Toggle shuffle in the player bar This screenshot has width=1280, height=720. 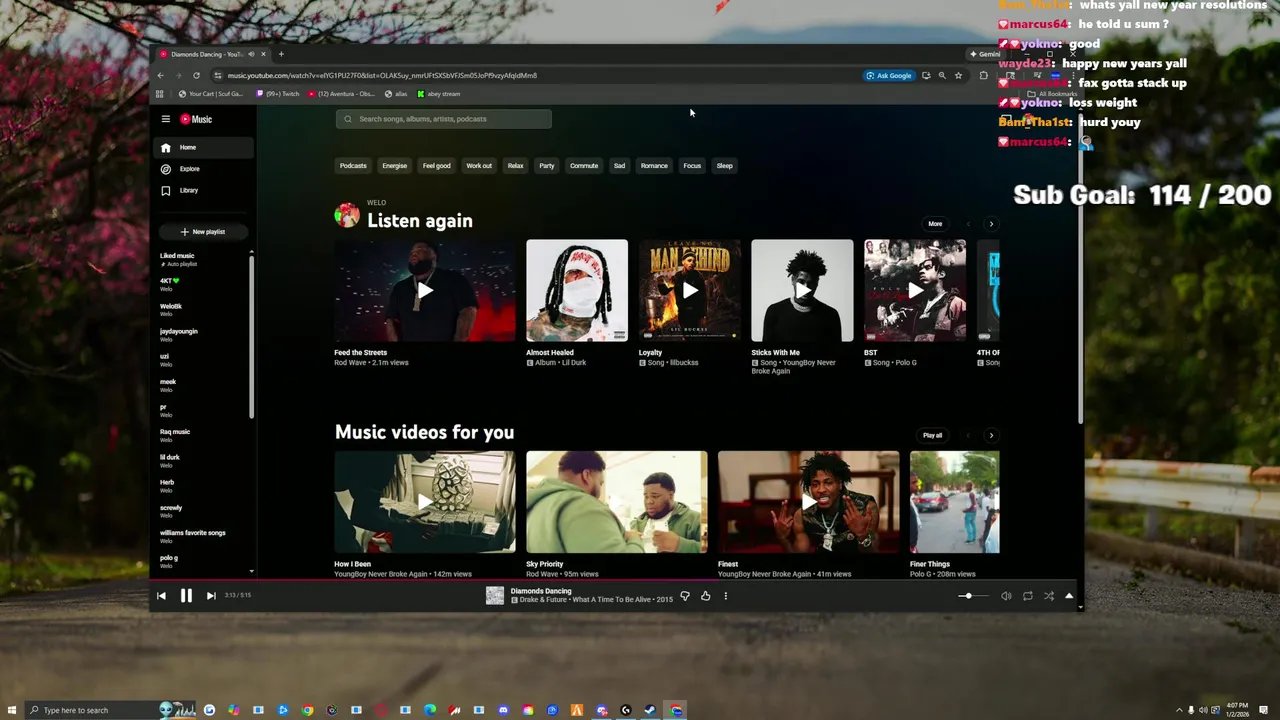click(1049, 596)
